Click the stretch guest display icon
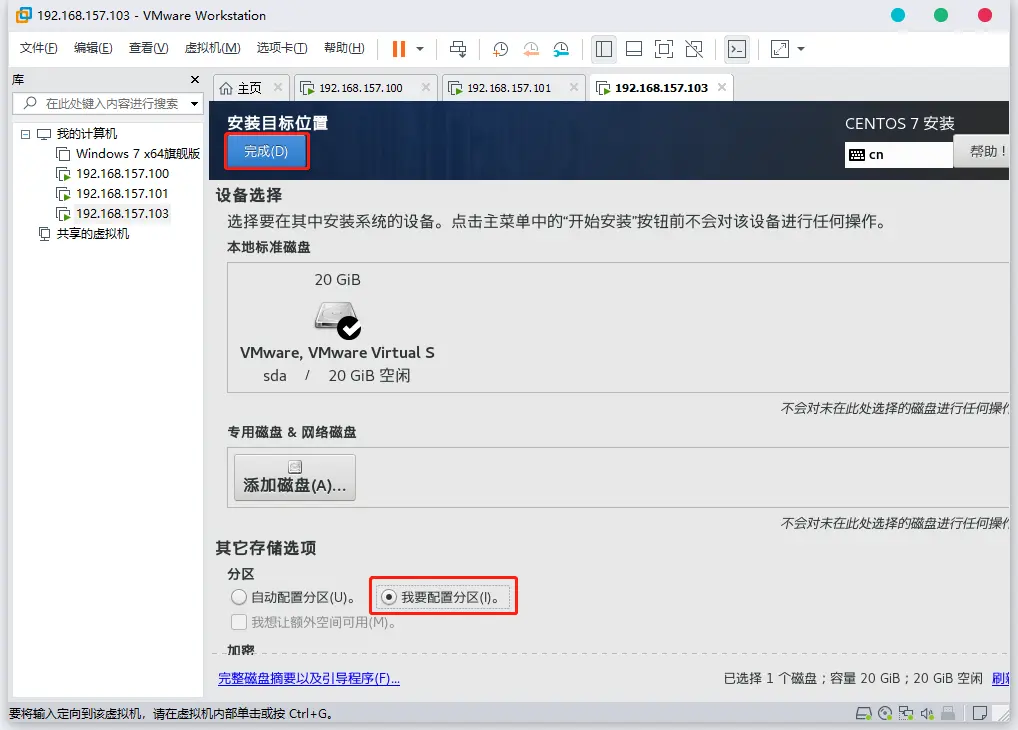 (780, 49)
